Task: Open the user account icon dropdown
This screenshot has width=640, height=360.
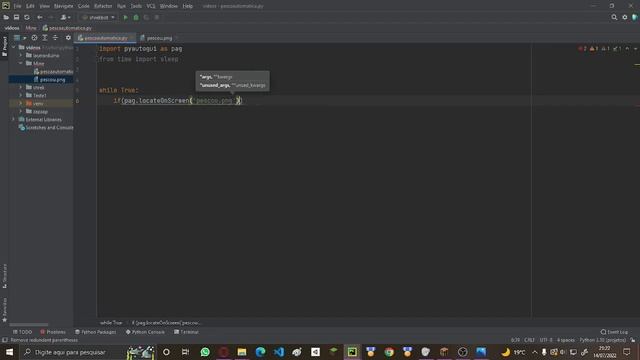Action: (x=65, y=18)
